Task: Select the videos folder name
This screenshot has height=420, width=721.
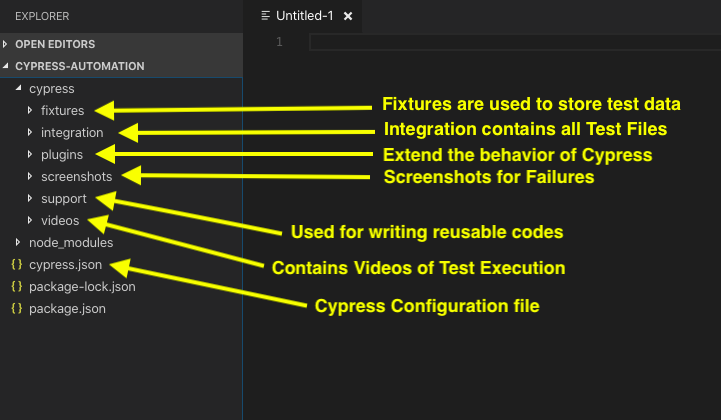Action: 60,221
